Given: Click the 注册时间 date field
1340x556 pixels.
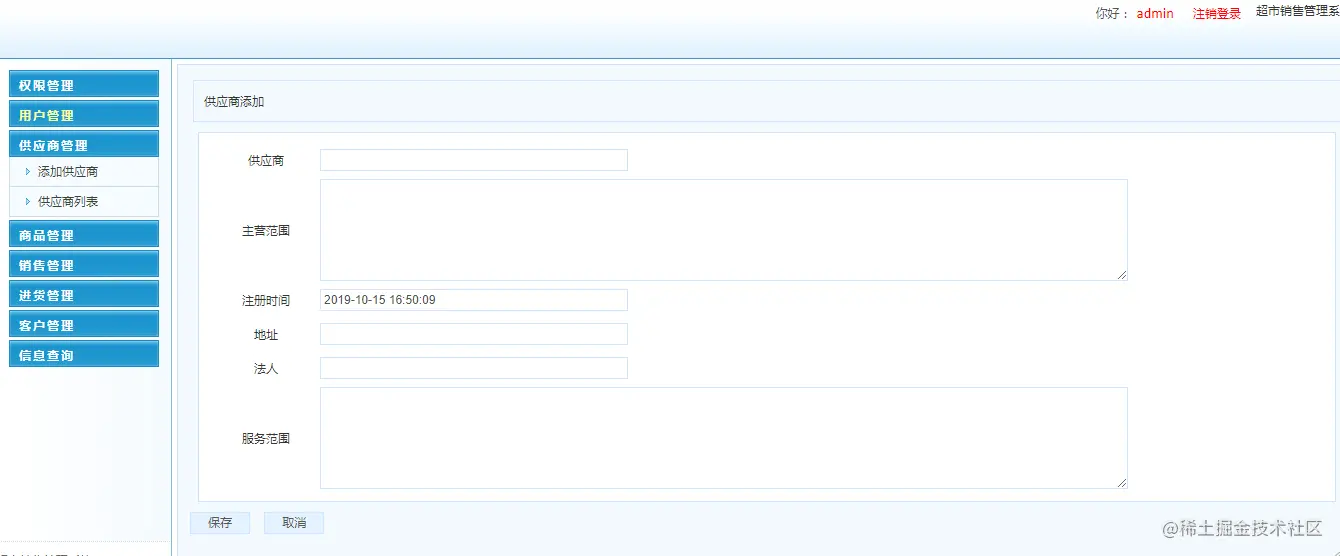Looking at the screenshot, I should [x=474, y=300].
